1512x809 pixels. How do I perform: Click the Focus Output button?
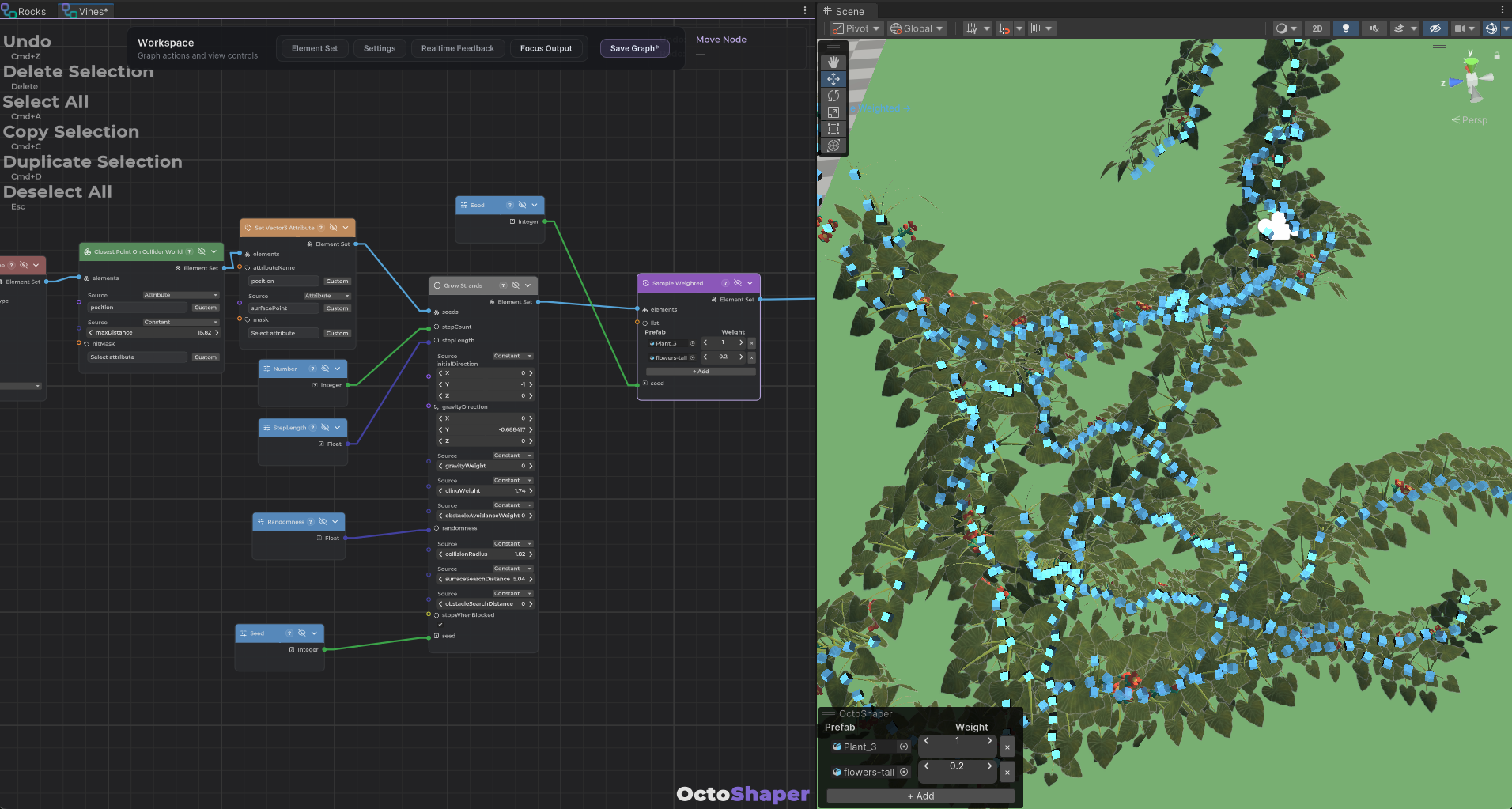tap(546, 48)
